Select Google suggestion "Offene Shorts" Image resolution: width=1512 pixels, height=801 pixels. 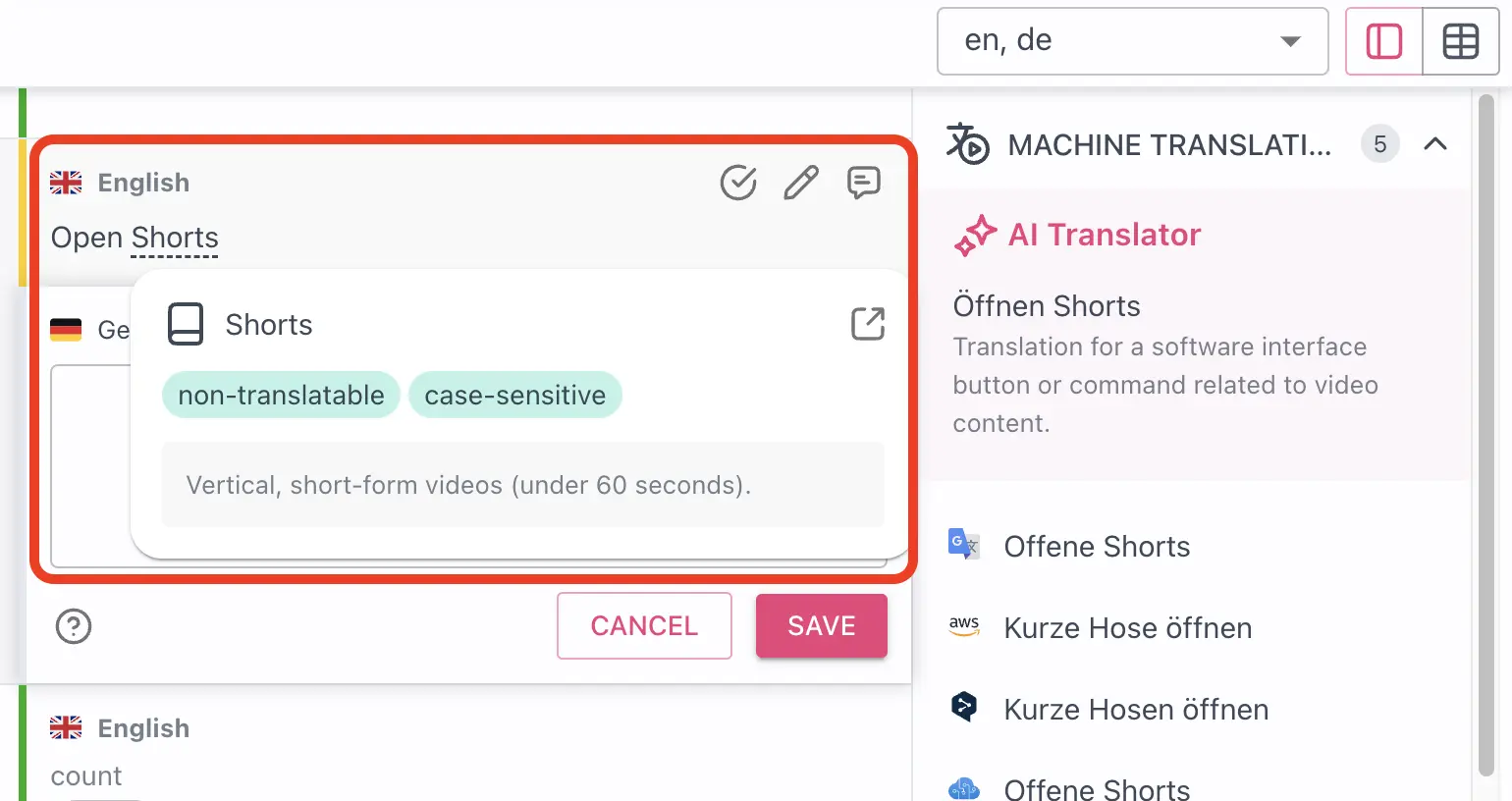point(1097,547)
